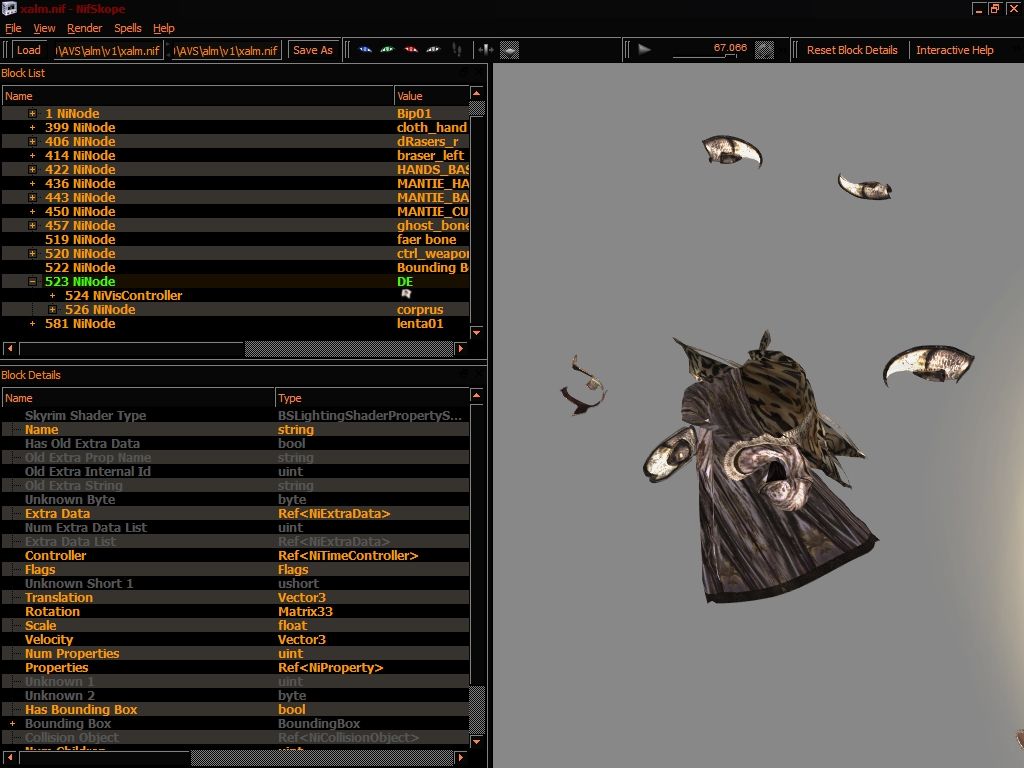Select the Controller detail row
The width and height of the screenshot is (1024, 768).
[235, 556]
